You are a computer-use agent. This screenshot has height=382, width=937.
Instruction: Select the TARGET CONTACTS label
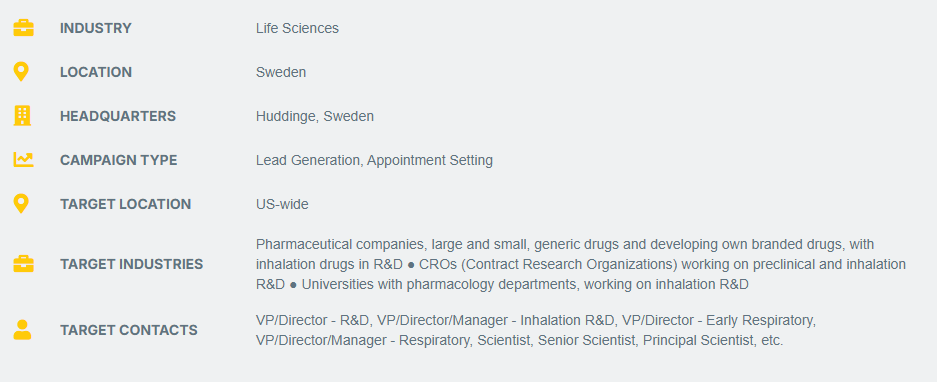[128, 330]
